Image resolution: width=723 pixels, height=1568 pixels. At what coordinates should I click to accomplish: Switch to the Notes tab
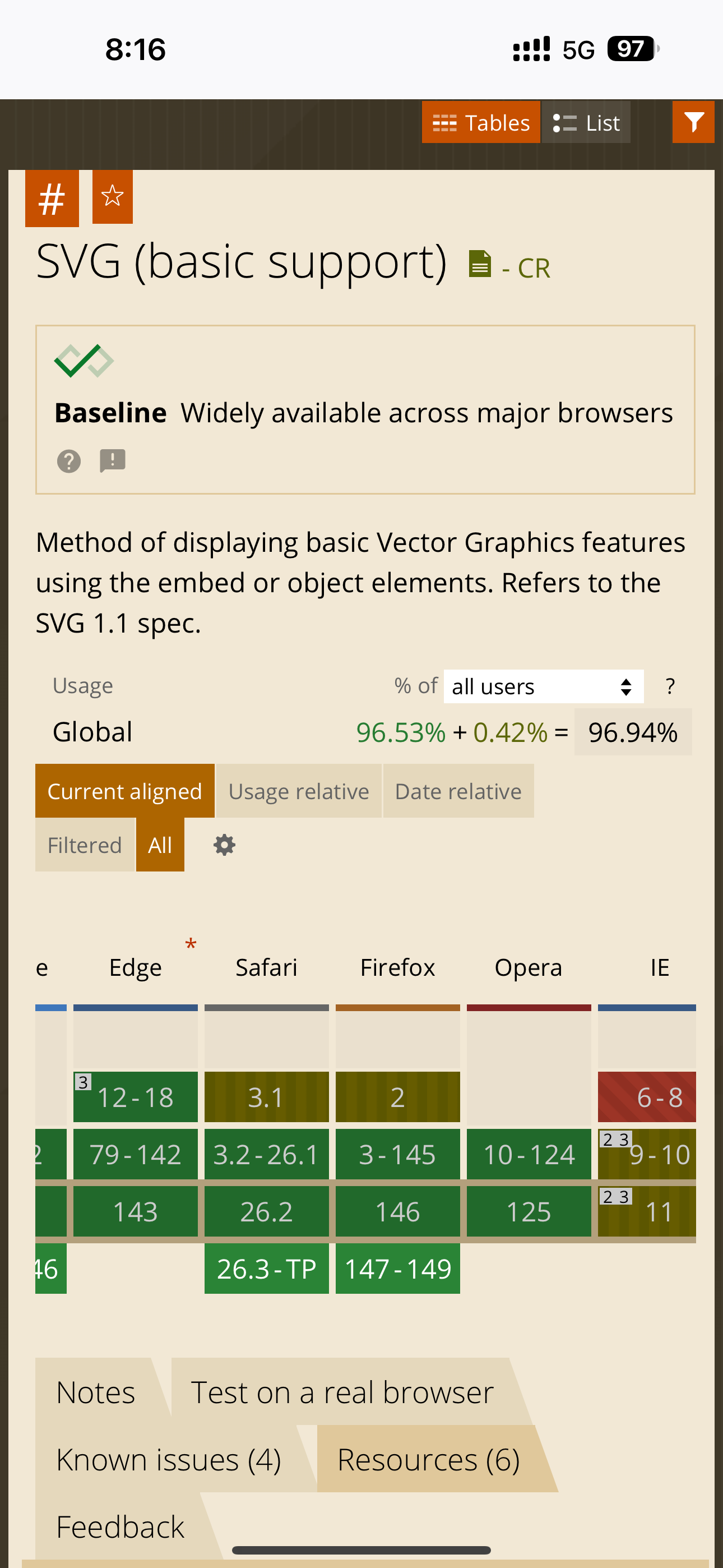(95, 1392)
